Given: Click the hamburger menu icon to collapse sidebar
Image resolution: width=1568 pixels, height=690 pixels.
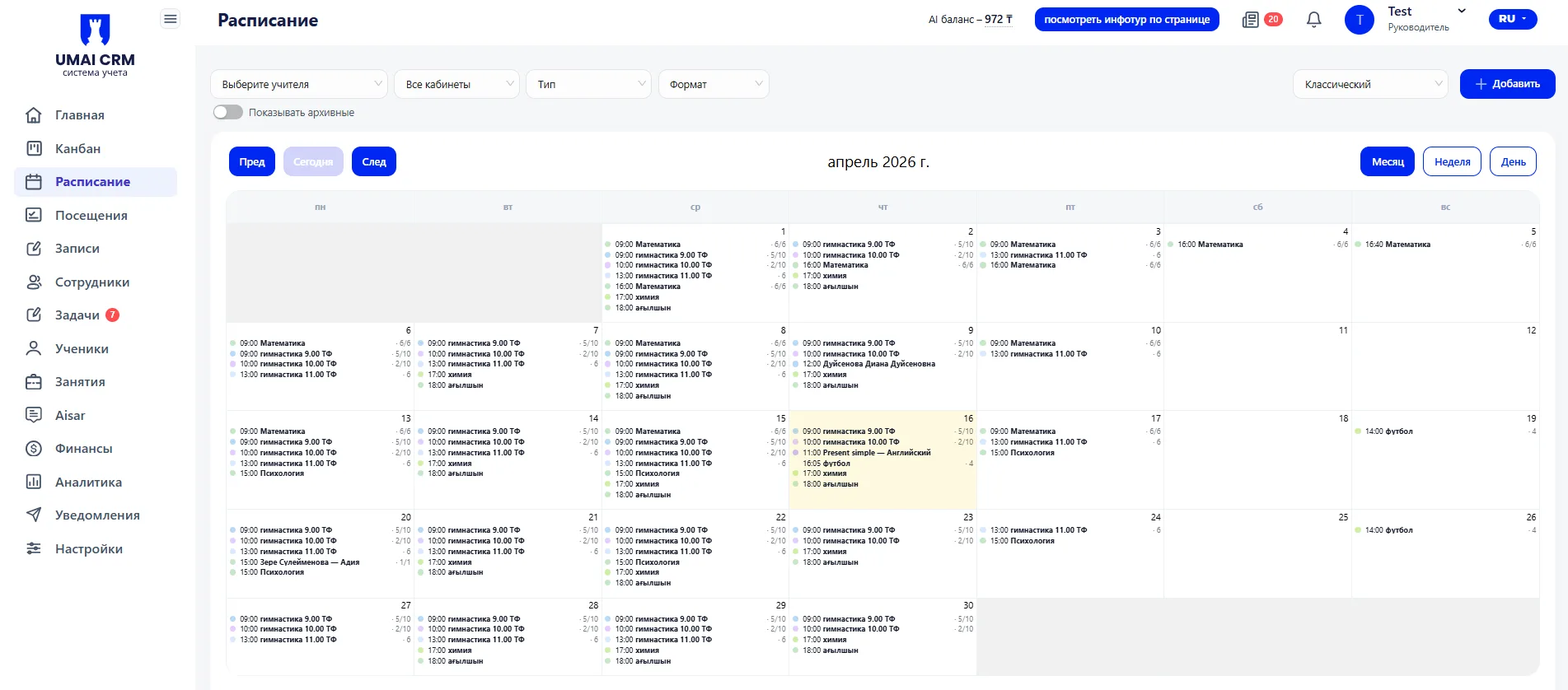Looking at the screenshot, I should [171, 19].
